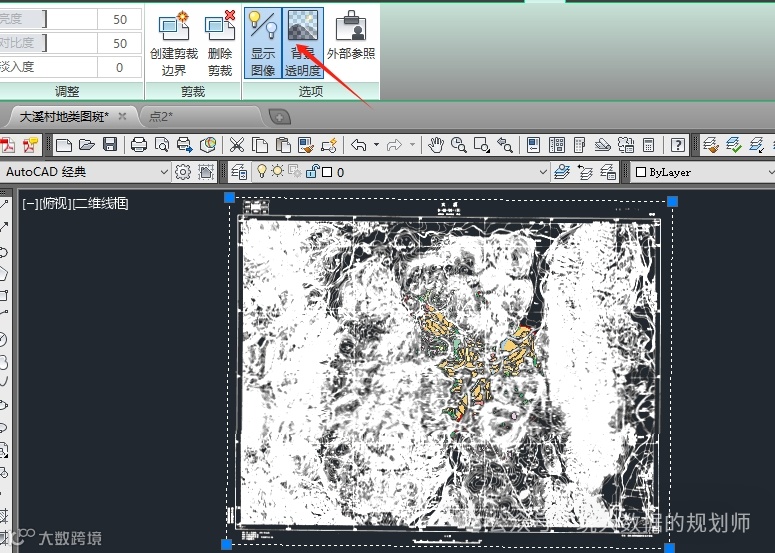The image size is (775, 553).
Task: Click the Zoom Previous icon
Action: pos(505,145)
